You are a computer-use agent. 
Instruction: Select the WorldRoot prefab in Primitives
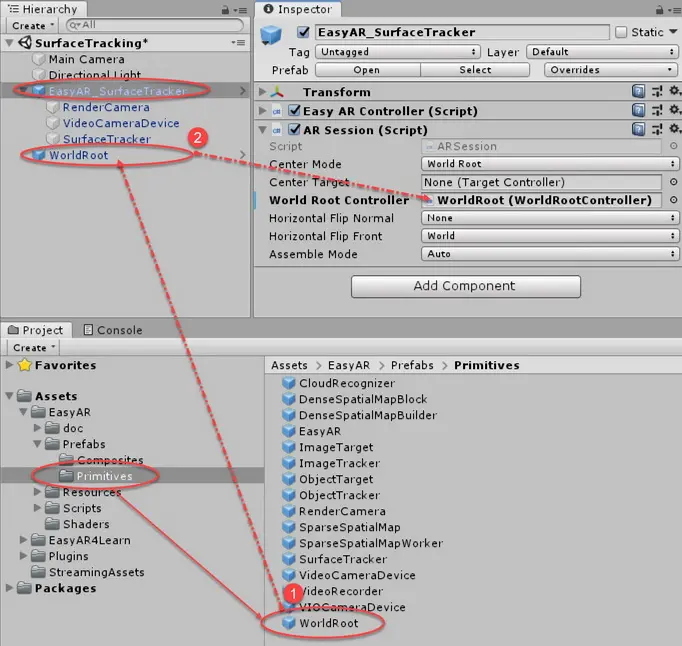321,623
